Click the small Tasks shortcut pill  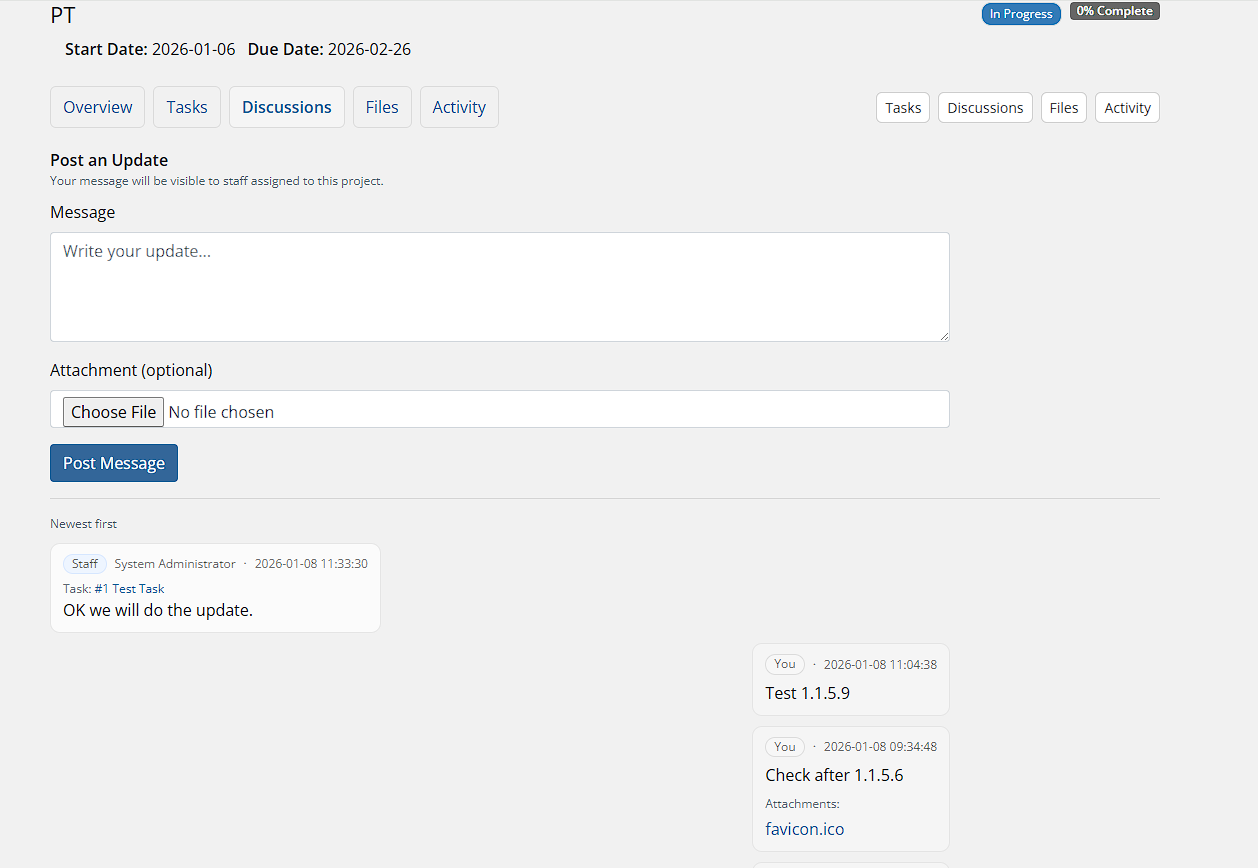click(903, 108)
